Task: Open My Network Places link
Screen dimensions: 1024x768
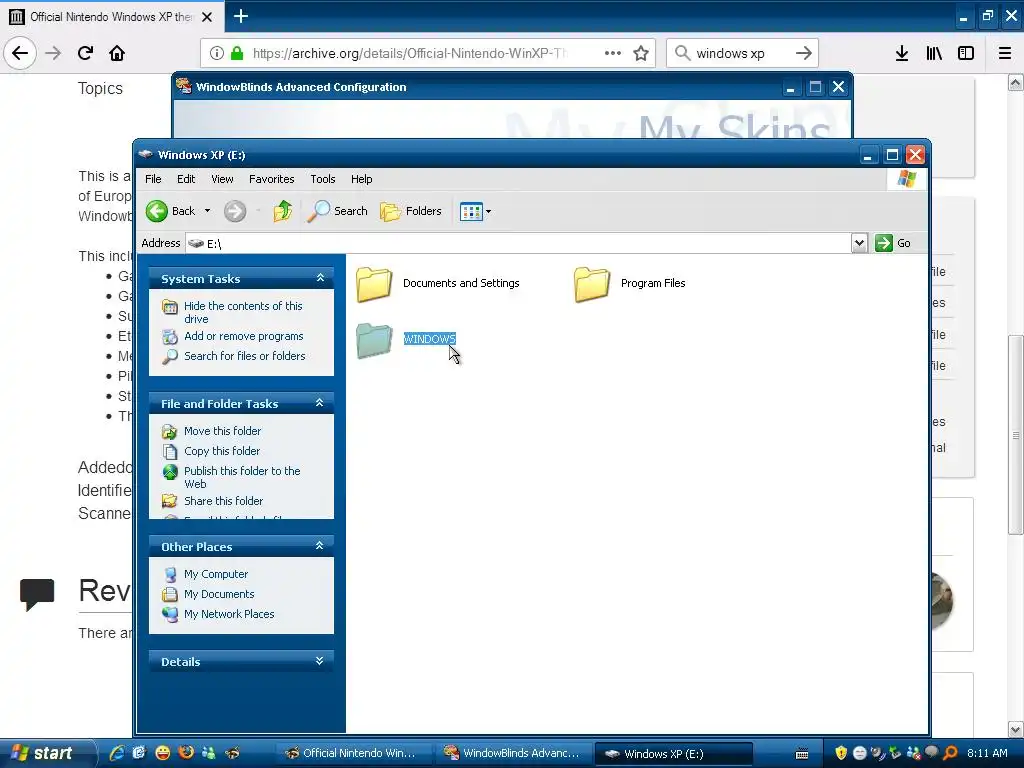Action: coord(229,614)
